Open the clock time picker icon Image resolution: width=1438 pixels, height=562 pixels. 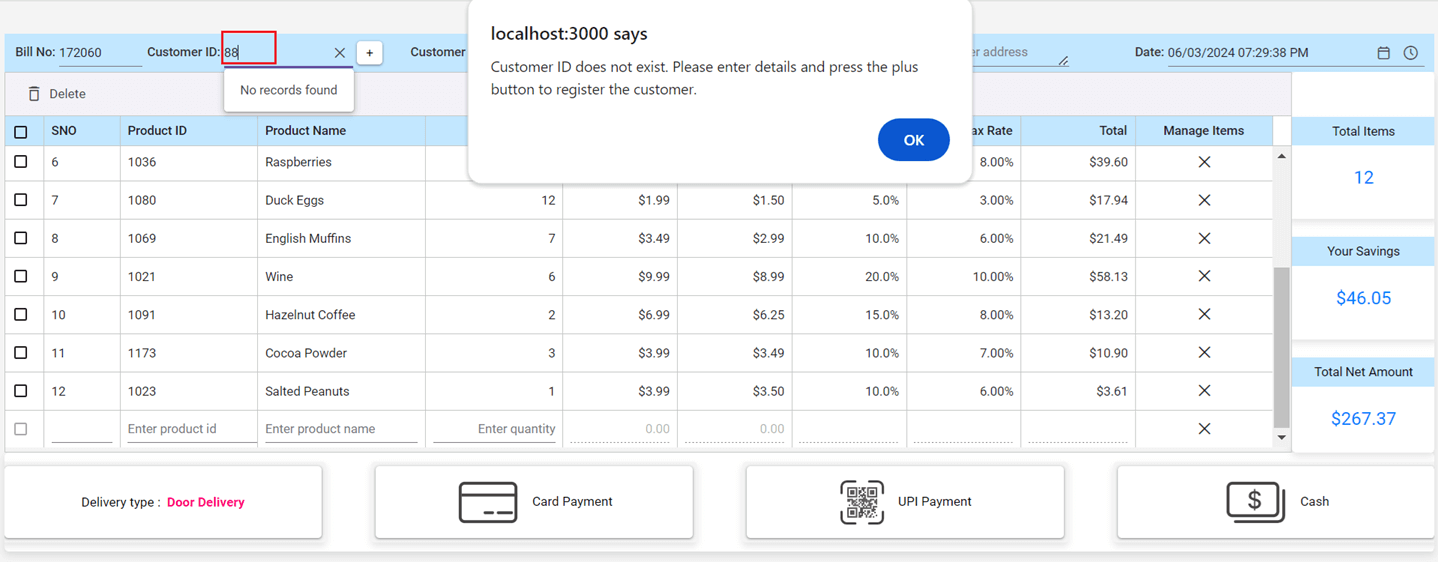(x=1411, y=53)
